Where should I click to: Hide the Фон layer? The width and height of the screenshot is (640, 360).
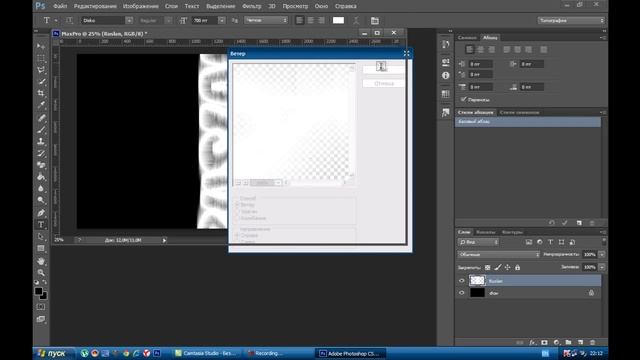coord(462,293)
